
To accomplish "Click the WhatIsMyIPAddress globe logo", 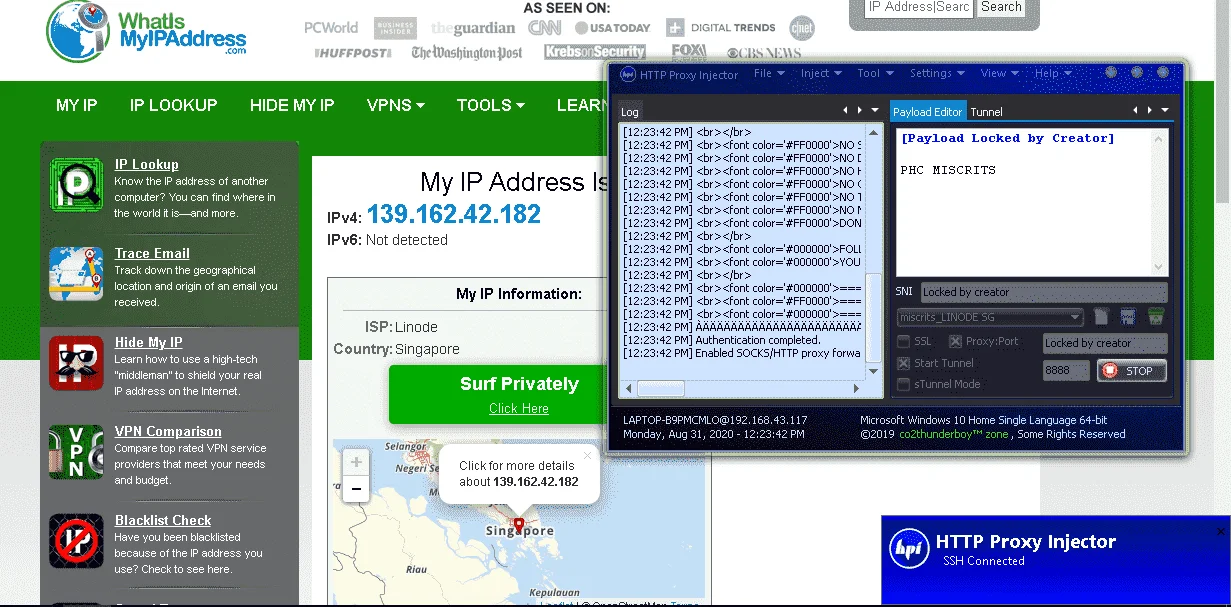I will 78,32.
